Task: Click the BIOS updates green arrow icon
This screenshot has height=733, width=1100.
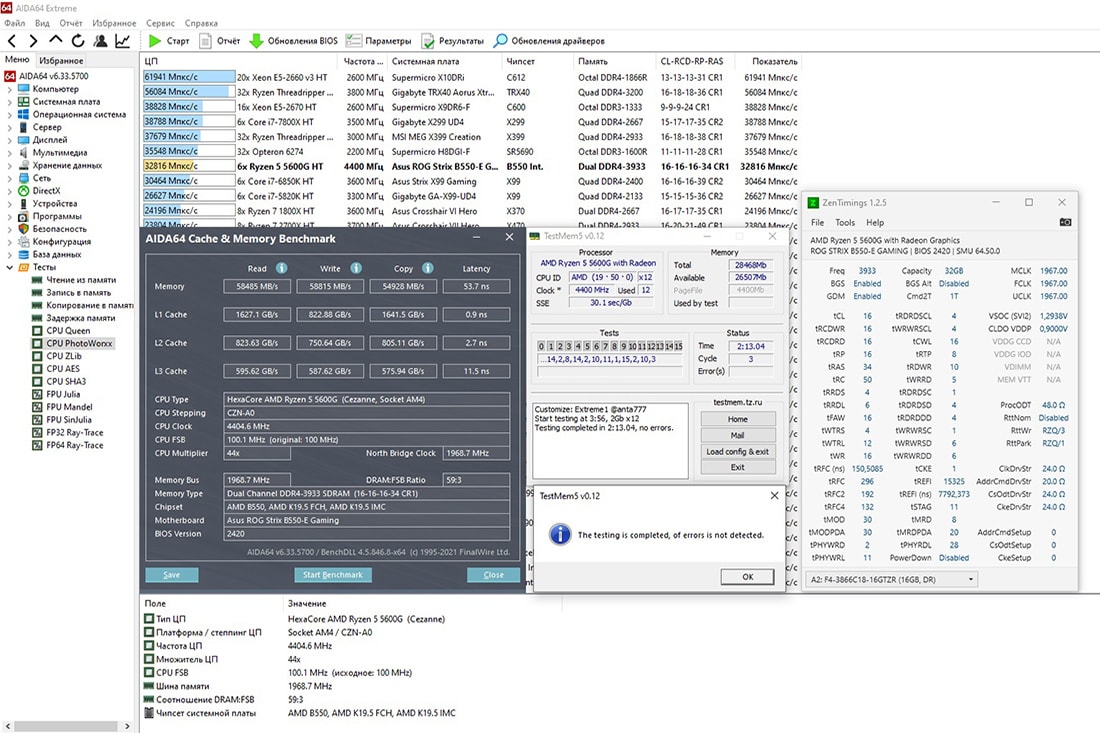Action: 256,41
